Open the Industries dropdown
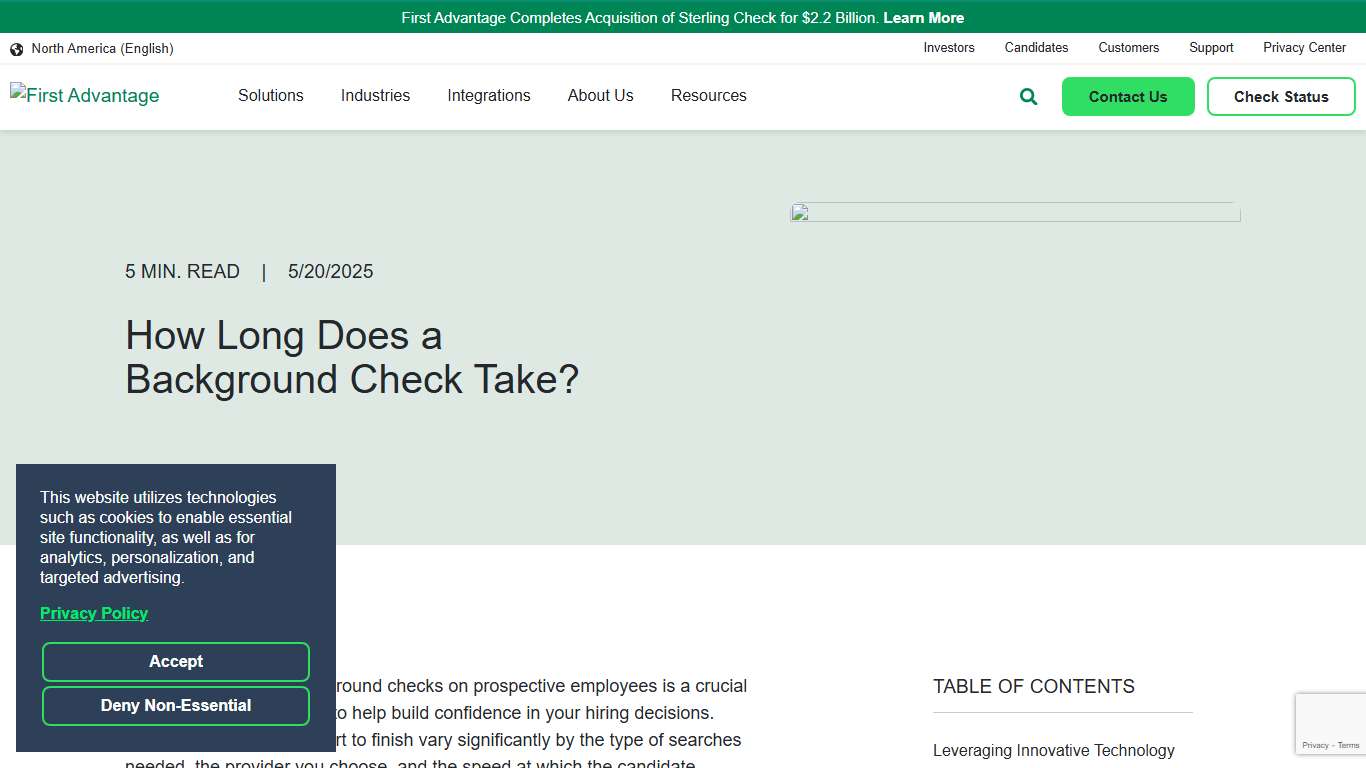 coord(375,96)
